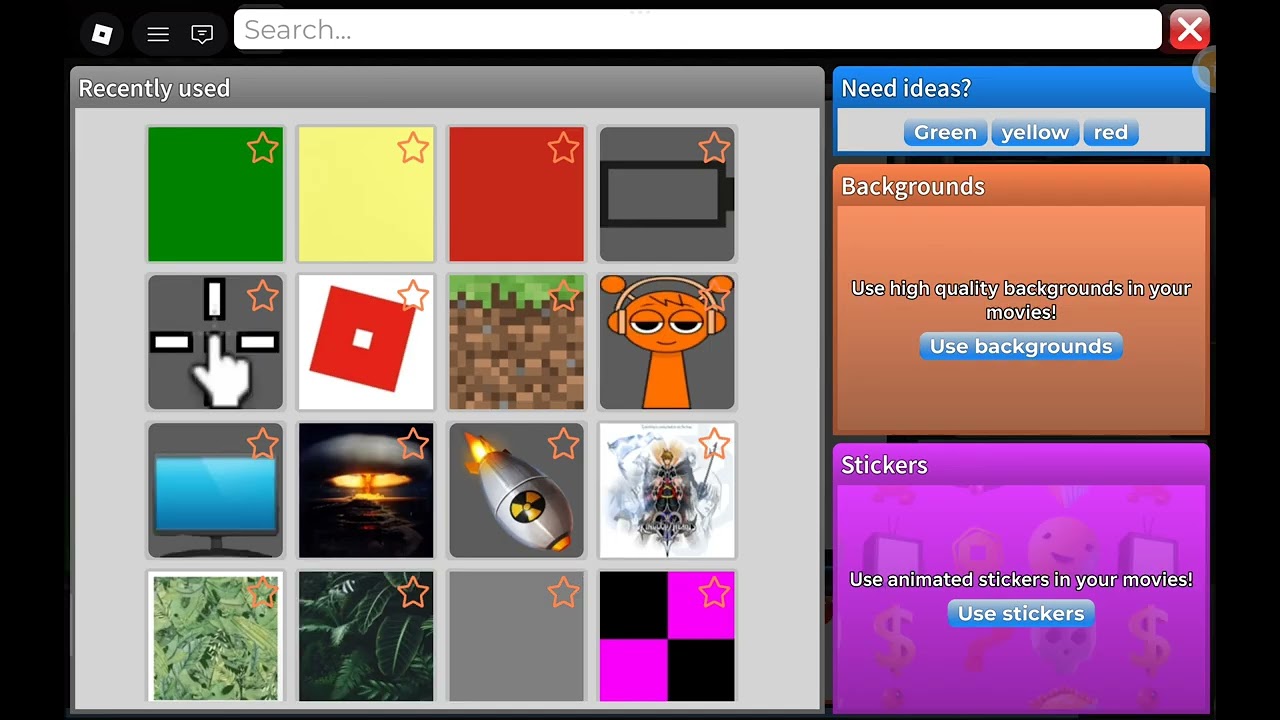The width and height of the screenshot is (1280, 720).
Task: Click the Recently used heading
Action: tap(154, 88)
